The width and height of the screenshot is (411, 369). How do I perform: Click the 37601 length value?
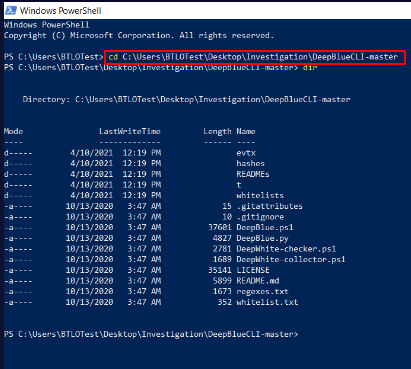(x=220, y=227)
